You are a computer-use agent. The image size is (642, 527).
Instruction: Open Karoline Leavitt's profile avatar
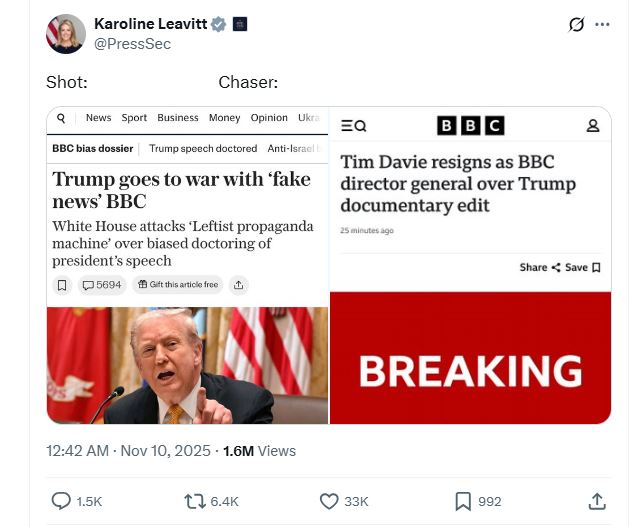(66, 34)
